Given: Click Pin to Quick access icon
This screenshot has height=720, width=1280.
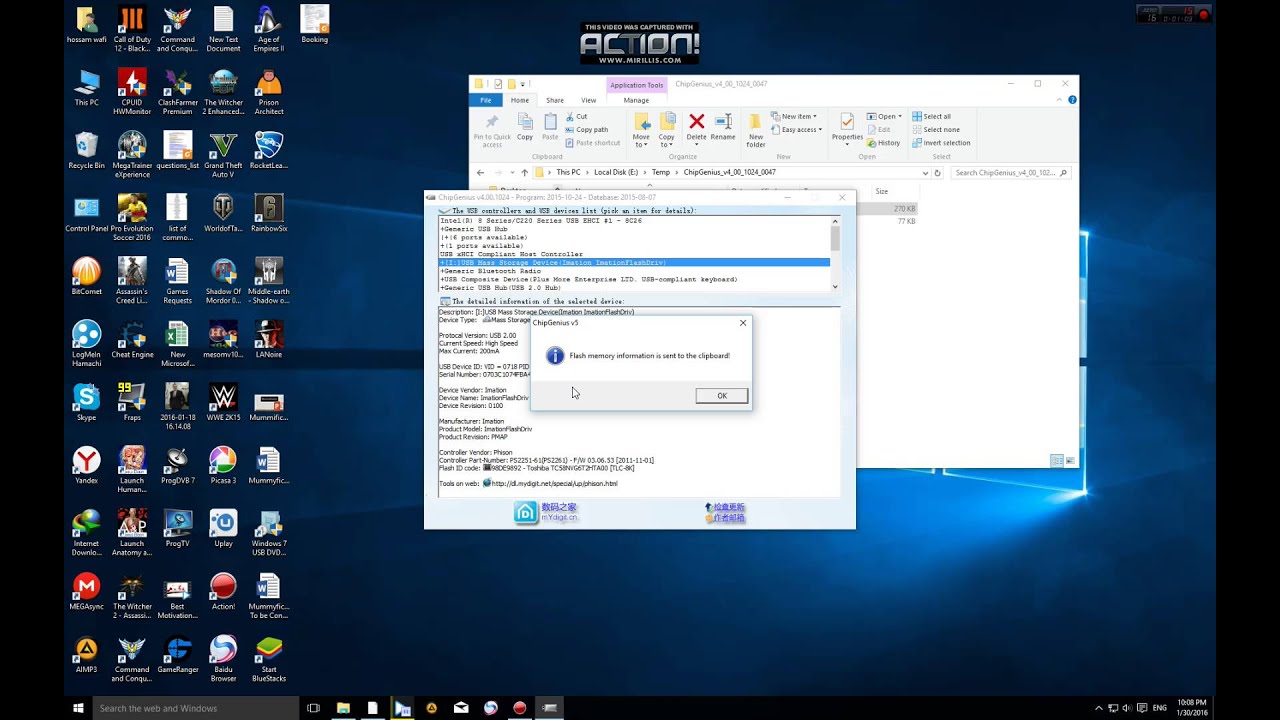Looking at the screenshot, I should coord(491,123).
